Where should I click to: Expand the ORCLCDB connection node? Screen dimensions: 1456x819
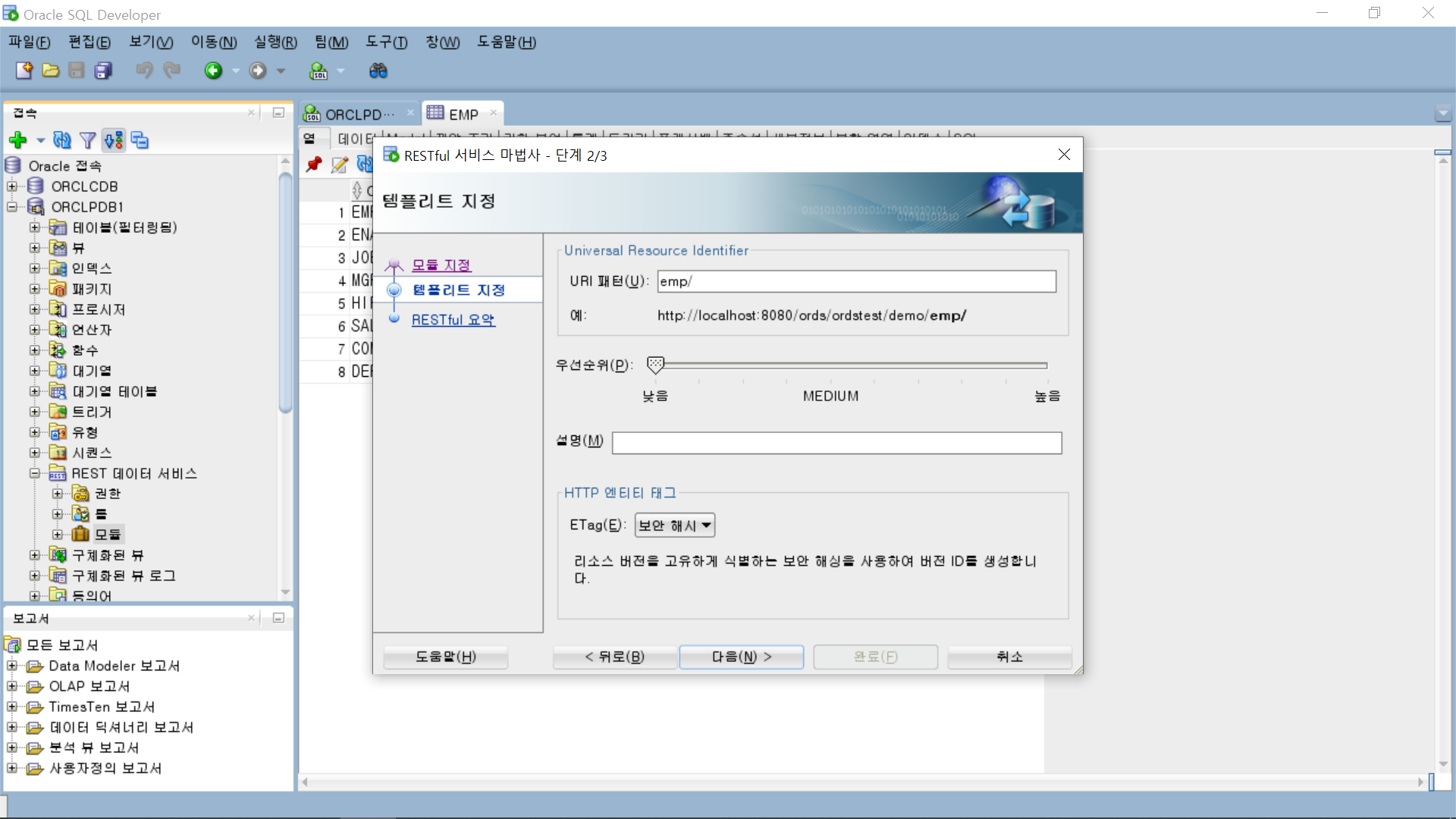click(12, 186)
